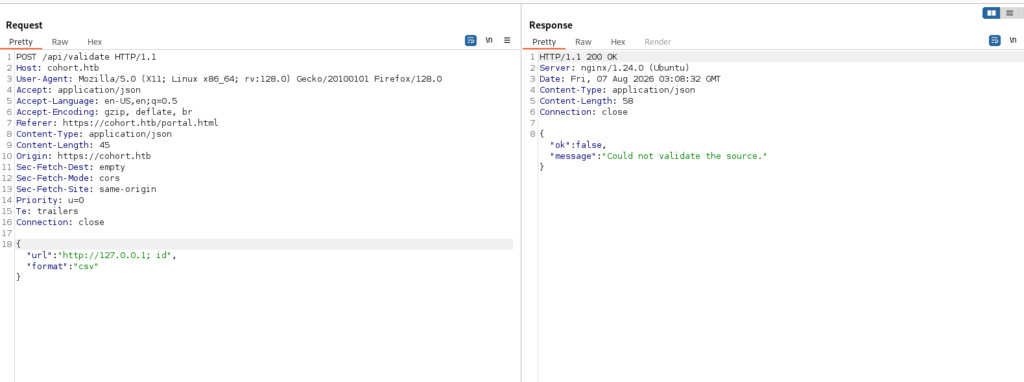Screen dimensions: 1024x382
Task: Select the side-by-side split layout view
Action: 991,13
